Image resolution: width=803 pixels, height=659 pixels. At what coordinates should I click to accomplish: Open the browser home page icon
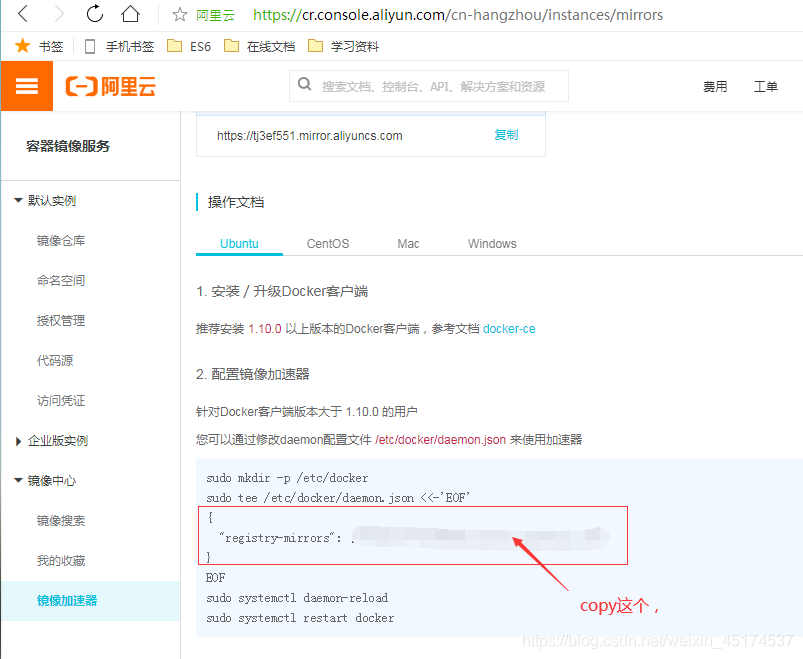pos(130,14)
